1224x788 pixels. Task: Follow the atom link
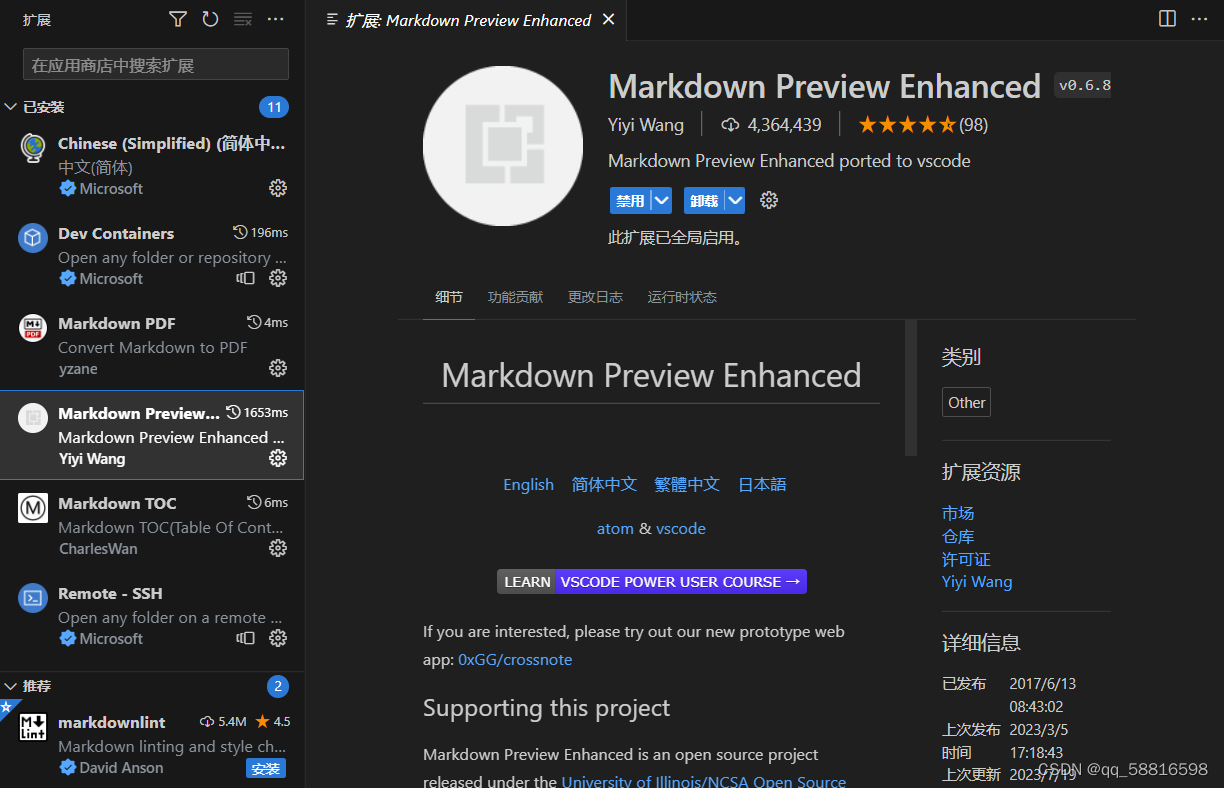click(615, 528)
